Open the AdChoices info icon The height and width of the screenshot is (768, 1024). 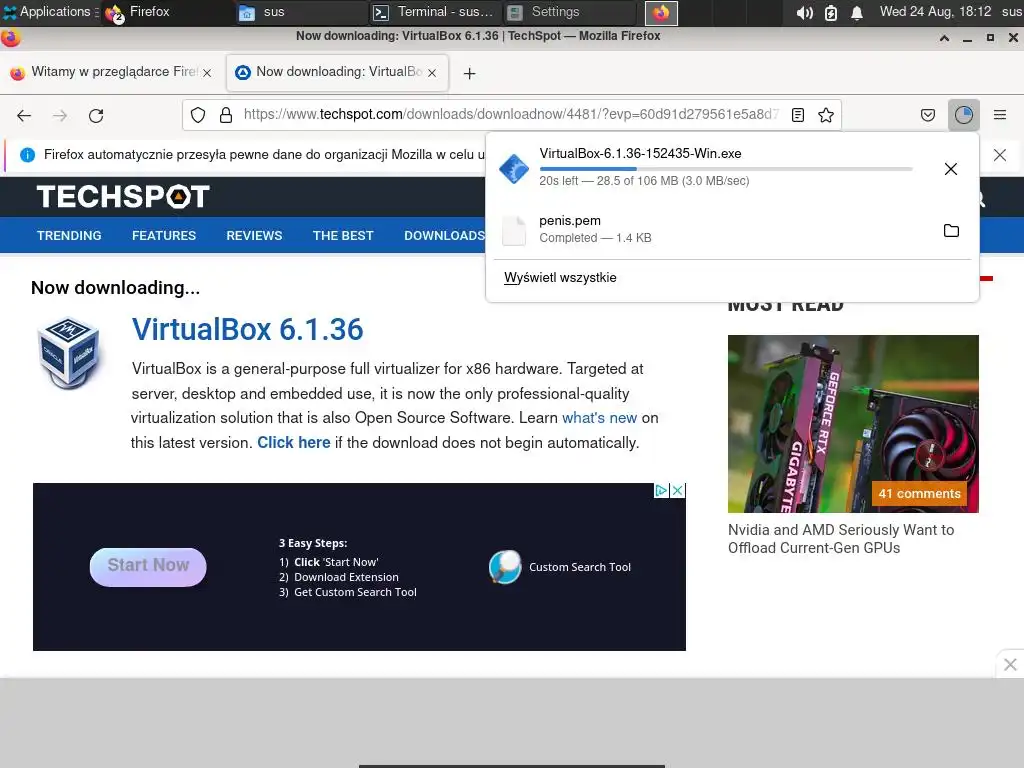pos(662,490)
